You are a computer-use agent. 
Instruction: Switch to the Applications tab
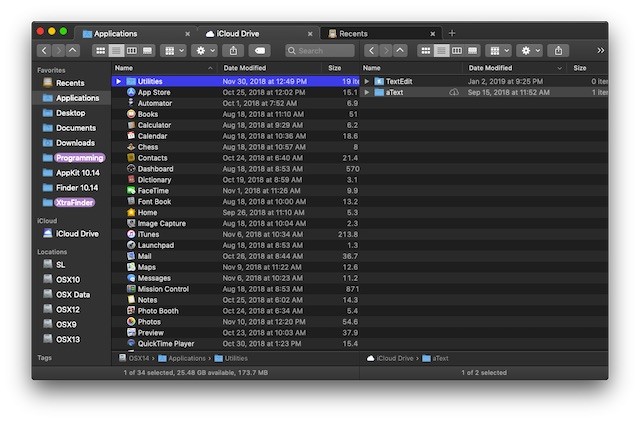pos(135,33)
